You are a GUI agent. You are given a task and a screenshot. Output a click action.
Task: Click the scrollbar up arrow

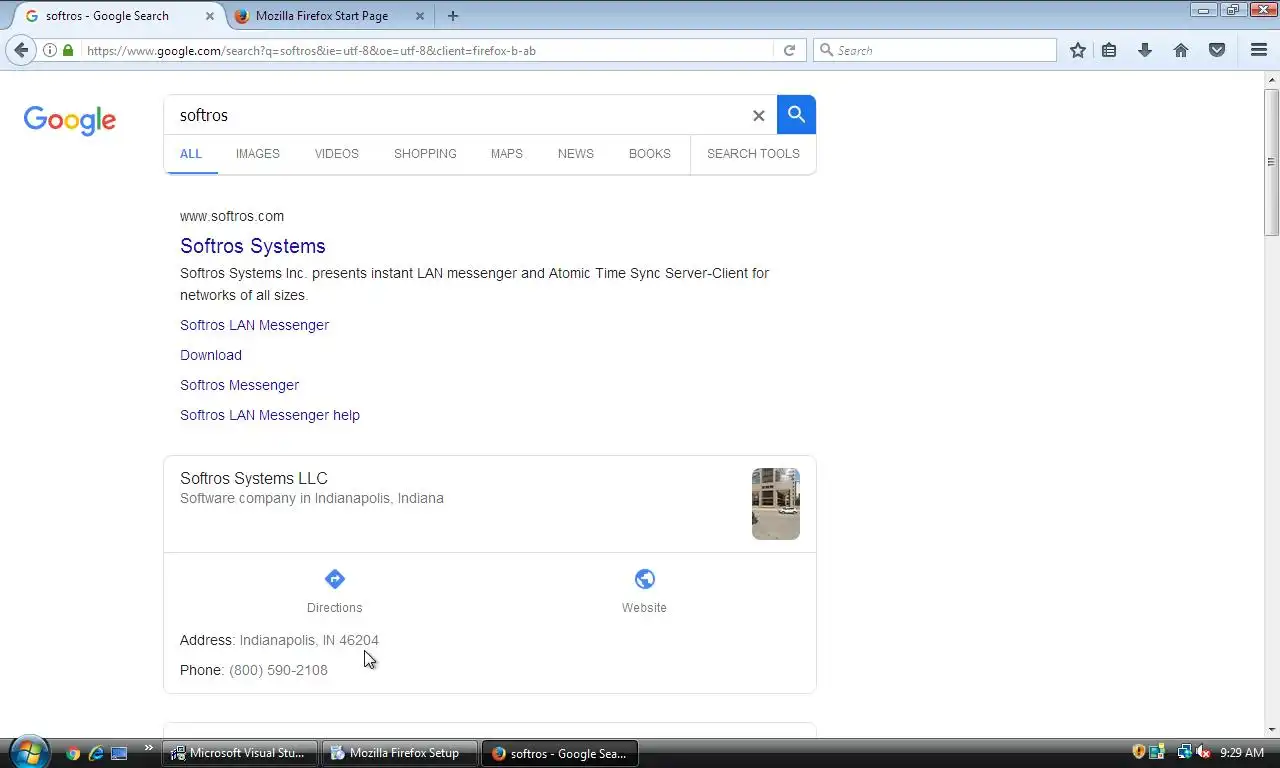[x=1272, y=78]
